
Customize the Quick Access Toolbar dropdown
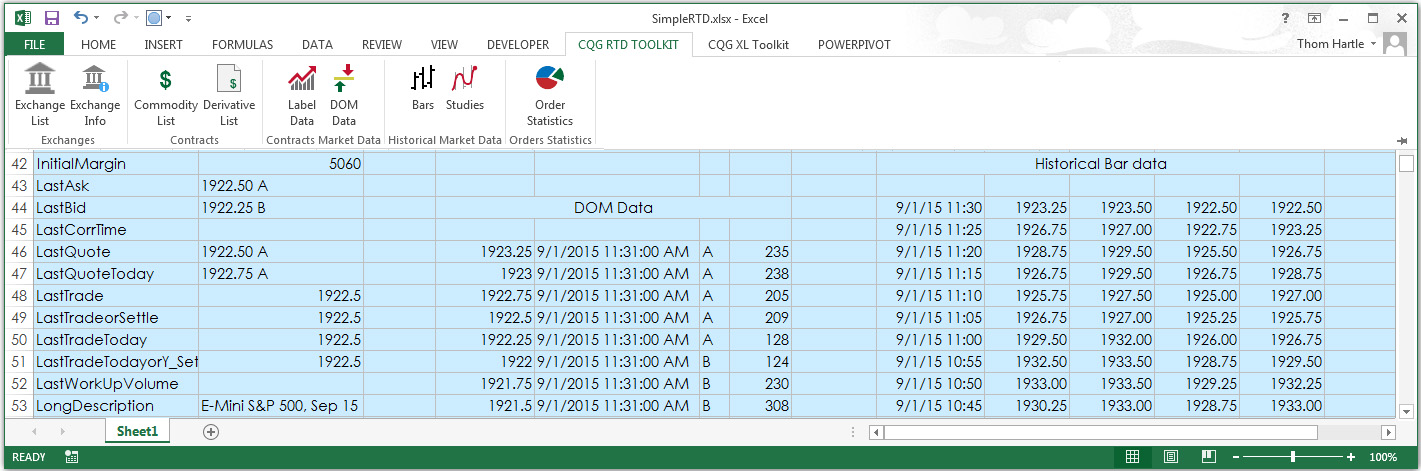189,18
